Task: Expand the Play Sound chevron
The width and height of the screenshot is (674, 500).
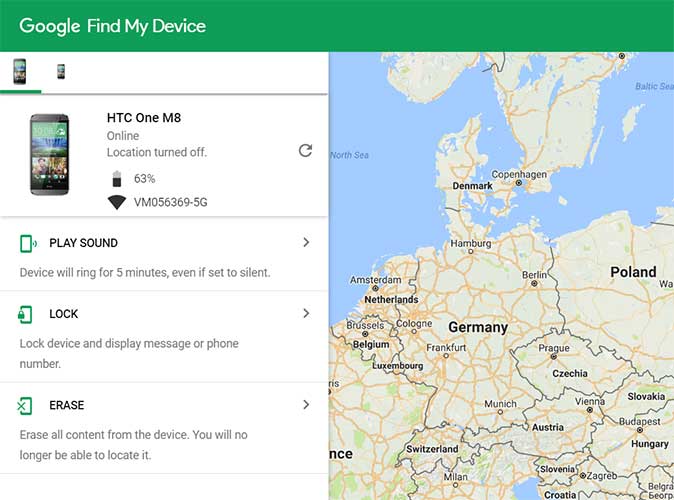Action: pyautogui.click(x=306, y=242)
